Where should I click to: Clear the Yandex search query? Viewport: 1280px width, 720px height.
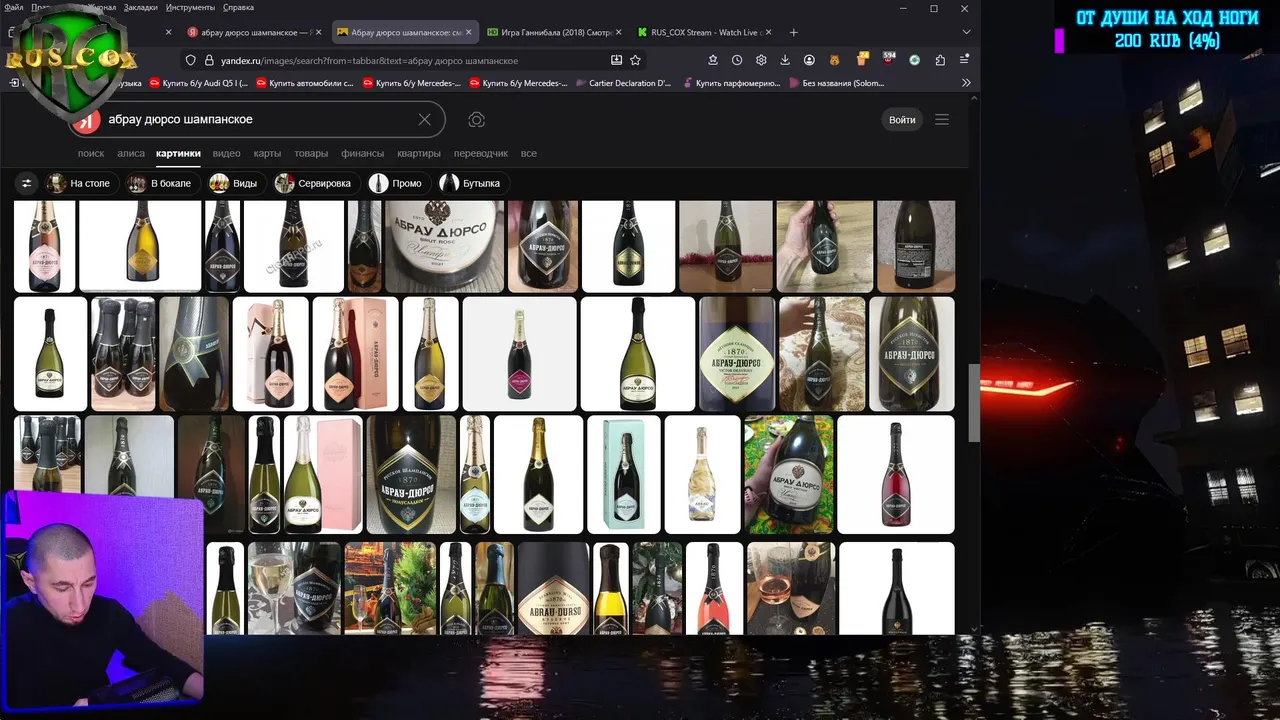coord(424,119)
